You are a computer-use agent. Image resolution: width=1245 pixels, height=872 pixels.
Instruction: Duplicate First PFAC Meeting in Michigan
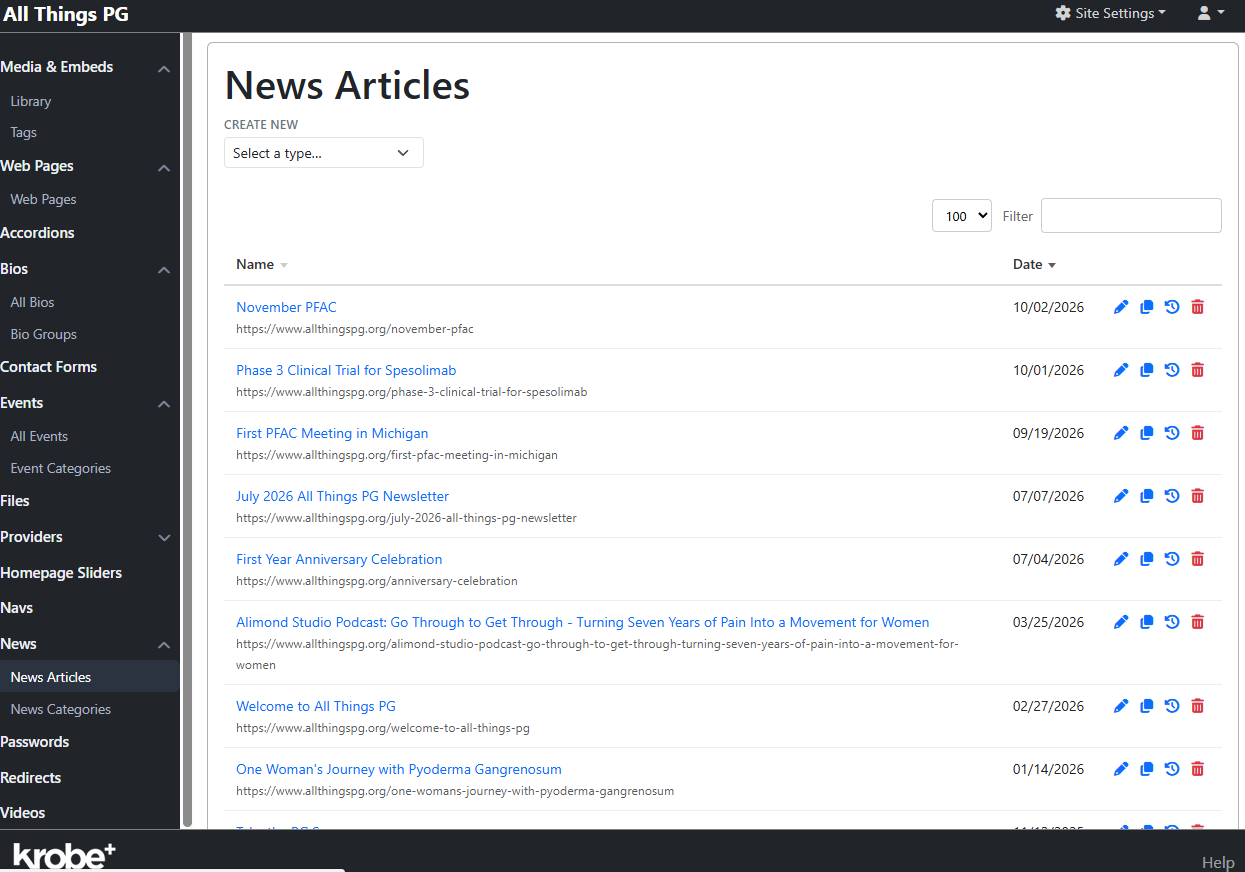1147,433
